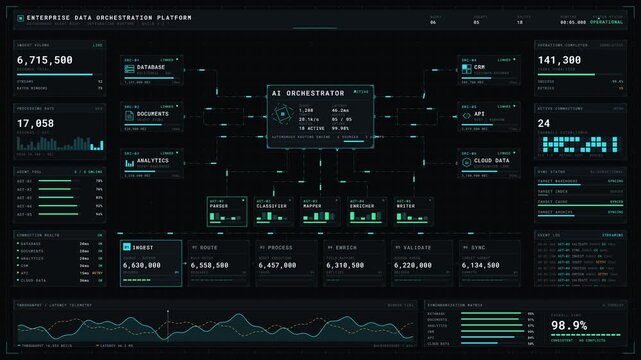The width and height of the screenshot is (641, 360).
Task: Click the API source code brackets icon
Action: click(466, 116)
